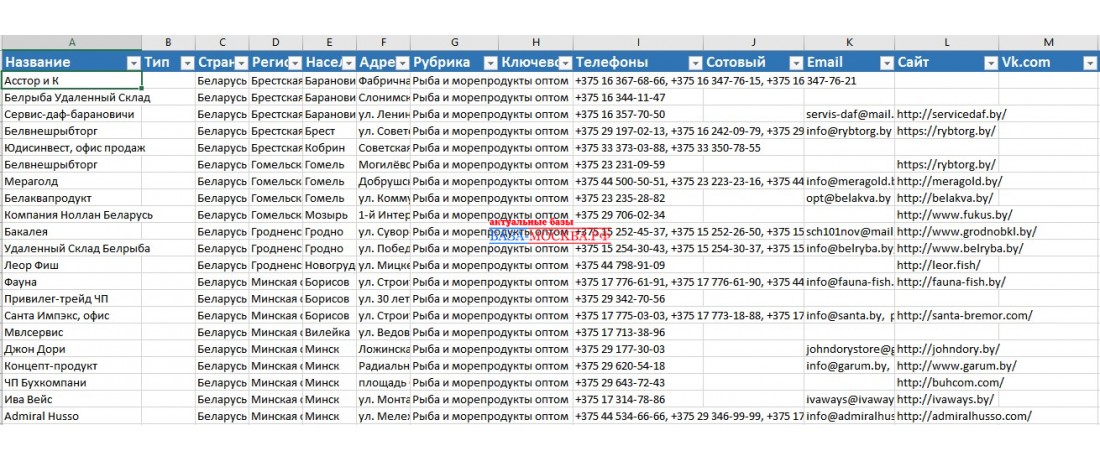Select cell 'Admiral Husso'
Image resolution: width=1100 pixels, height=460 pixels.
72,417
